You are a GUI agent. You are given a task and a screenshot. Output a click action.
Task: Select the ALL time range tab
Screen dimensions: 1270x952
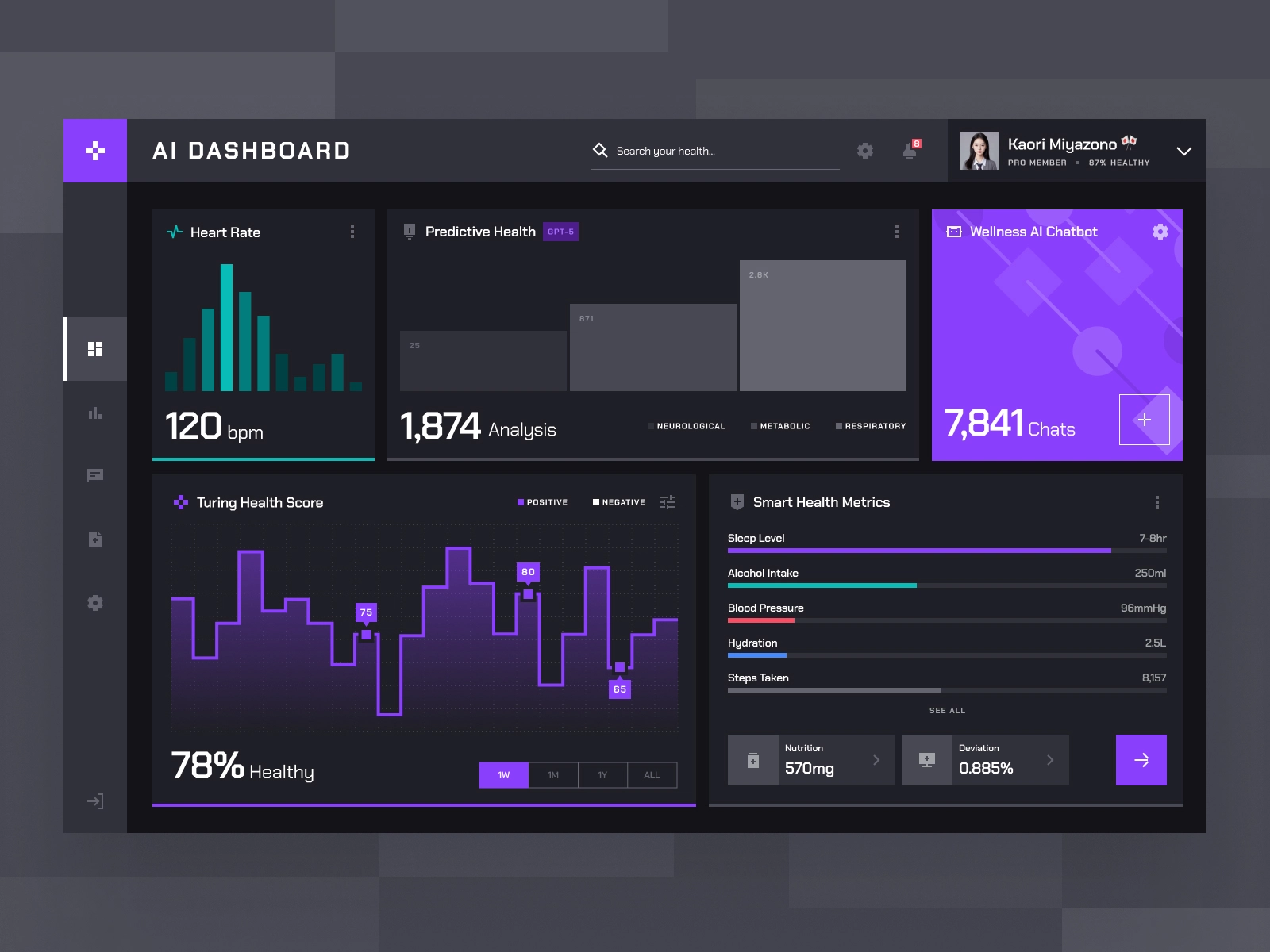pyautogui.click(x=652, y=775)
